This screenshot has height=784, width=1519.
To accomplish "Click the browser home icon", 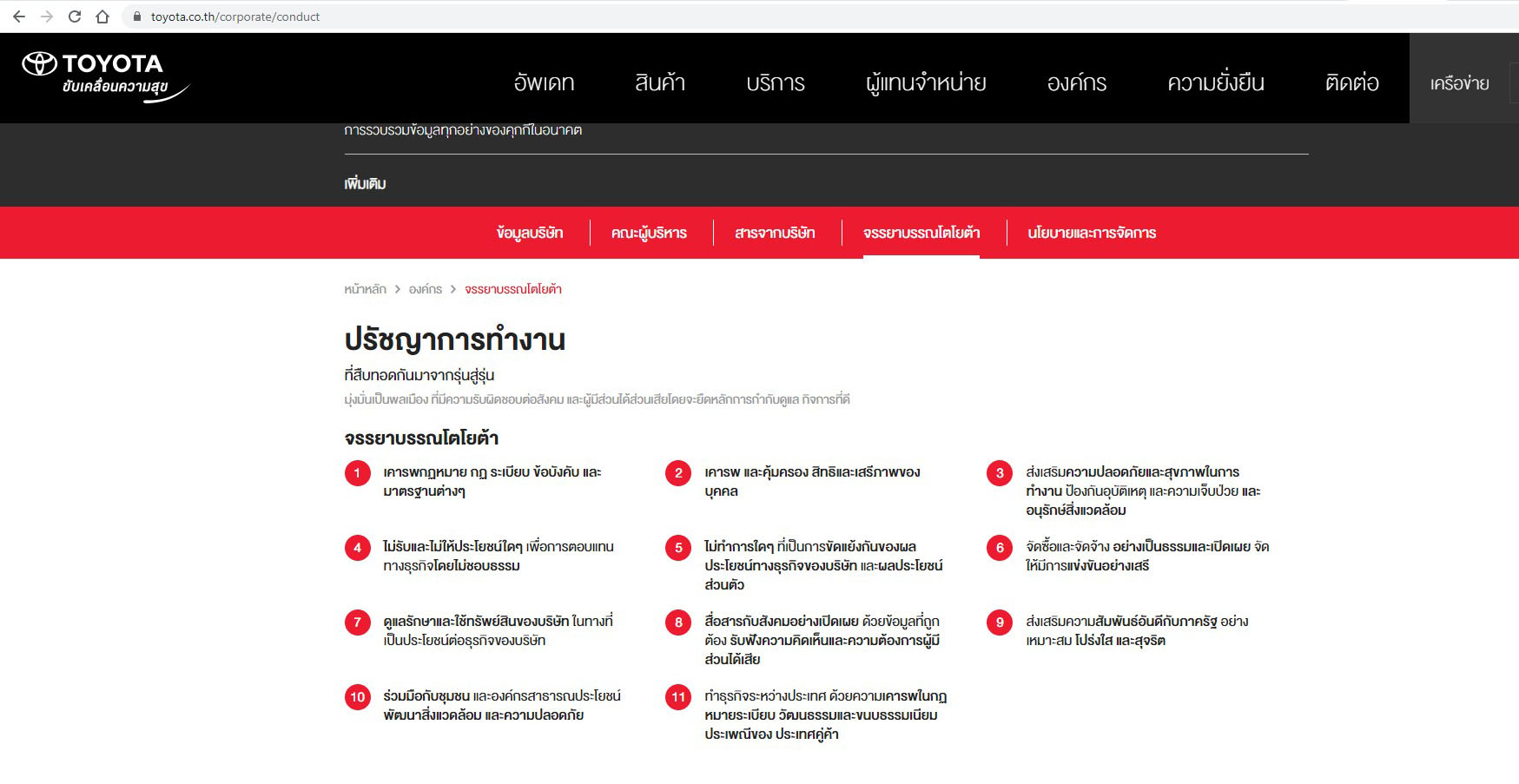I will [102, 16].
